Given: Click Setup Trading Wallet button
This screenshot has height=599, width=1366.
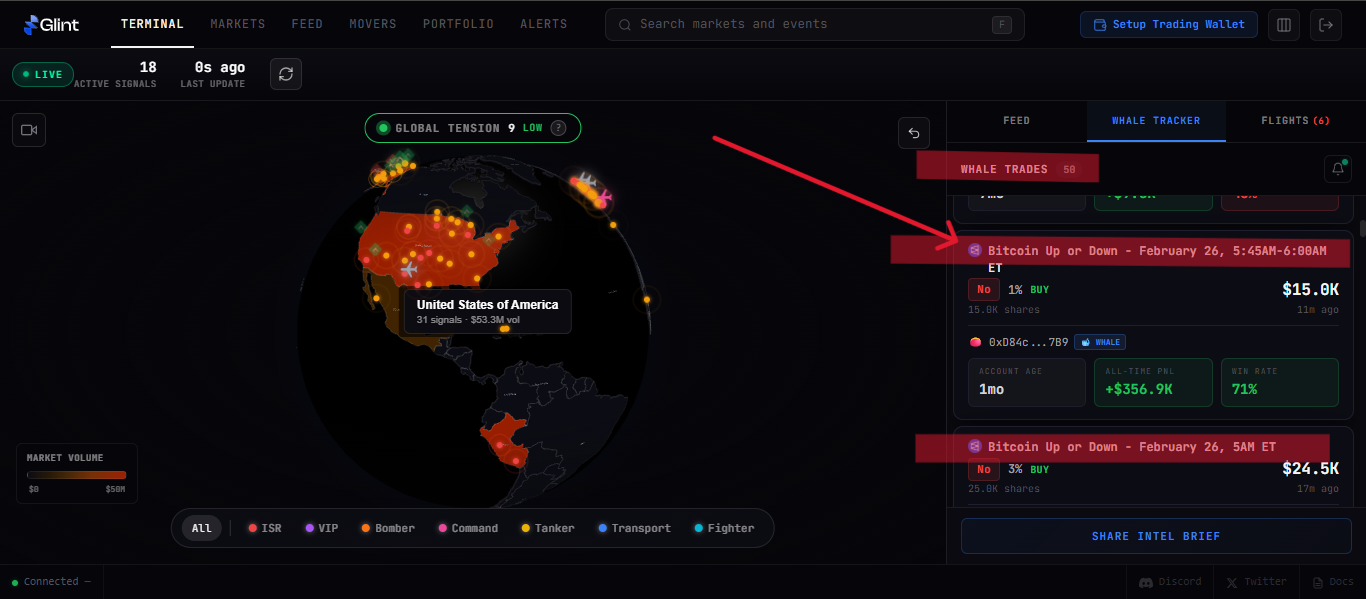Looking at the screenshot, I should (1168, 25).
